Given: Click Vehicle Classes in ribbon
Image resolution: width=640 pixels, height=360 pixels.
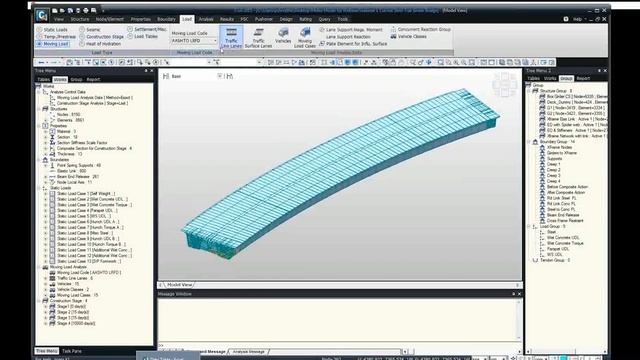Looking at the screenshot, I should [x=409, y=36].
